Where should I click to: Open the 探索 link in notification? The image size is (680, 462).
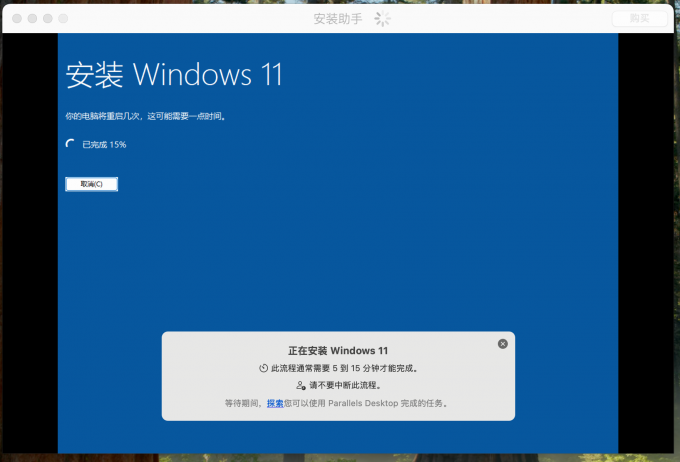pyautogui.click(x=275, y=403)
